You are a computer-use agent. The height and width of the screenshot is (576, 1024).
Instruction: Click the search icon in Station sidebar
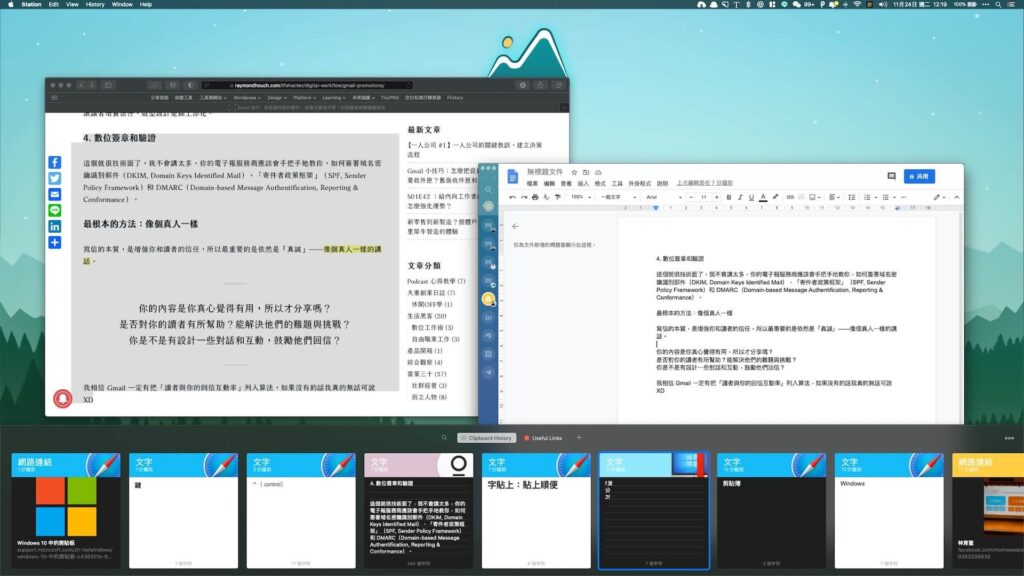pyautogui.click(x=488, y=189)
